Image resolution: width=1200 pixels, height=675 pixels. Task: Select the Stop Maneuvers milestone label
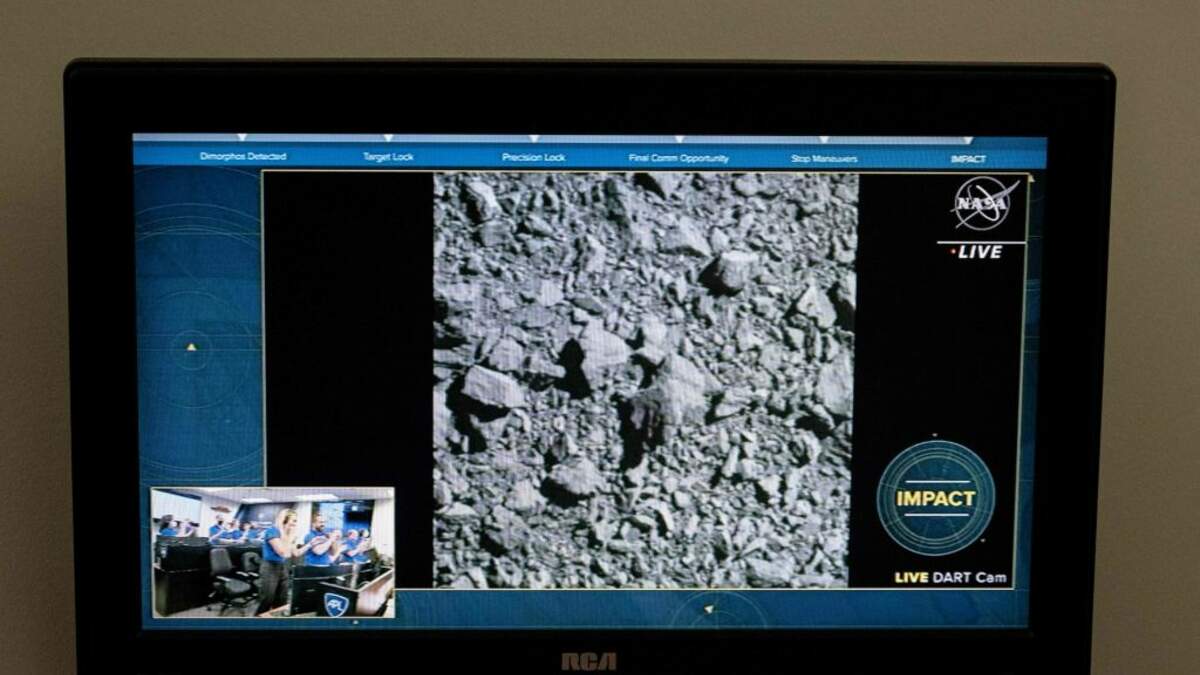pos(824,158)
